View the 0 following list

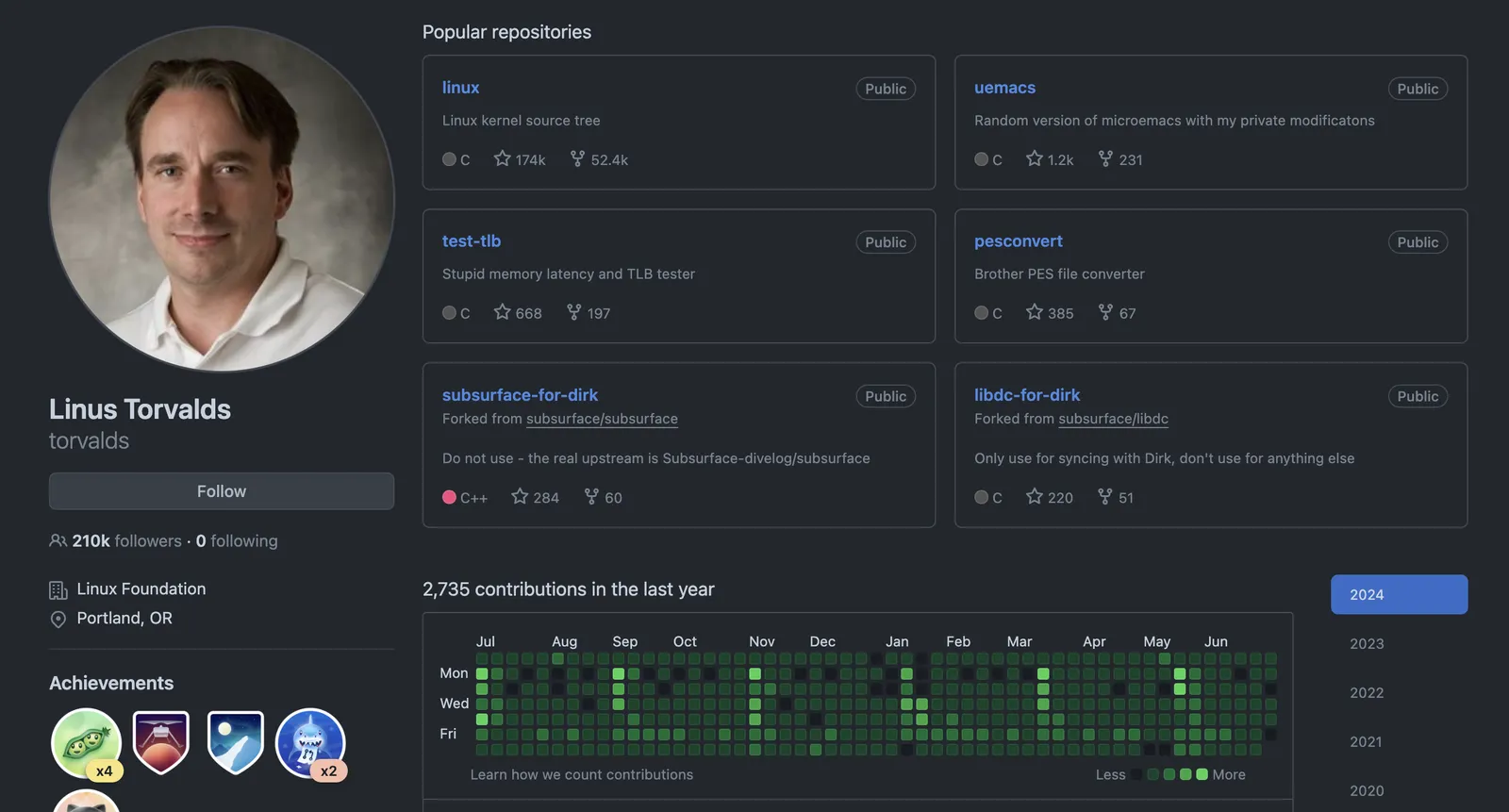tap(237, 541)
